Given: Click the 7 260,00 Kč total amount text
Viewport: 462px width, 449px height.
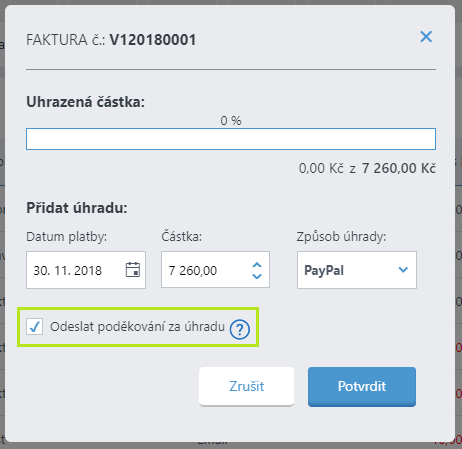Looking at the screenshot, I should (x=399, y=168).
